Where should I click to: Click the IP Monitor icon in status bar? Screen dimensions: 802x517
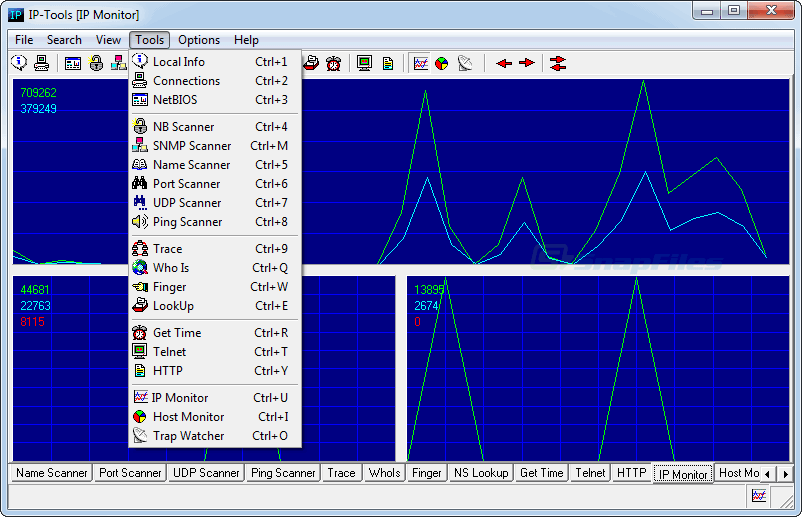759,496
